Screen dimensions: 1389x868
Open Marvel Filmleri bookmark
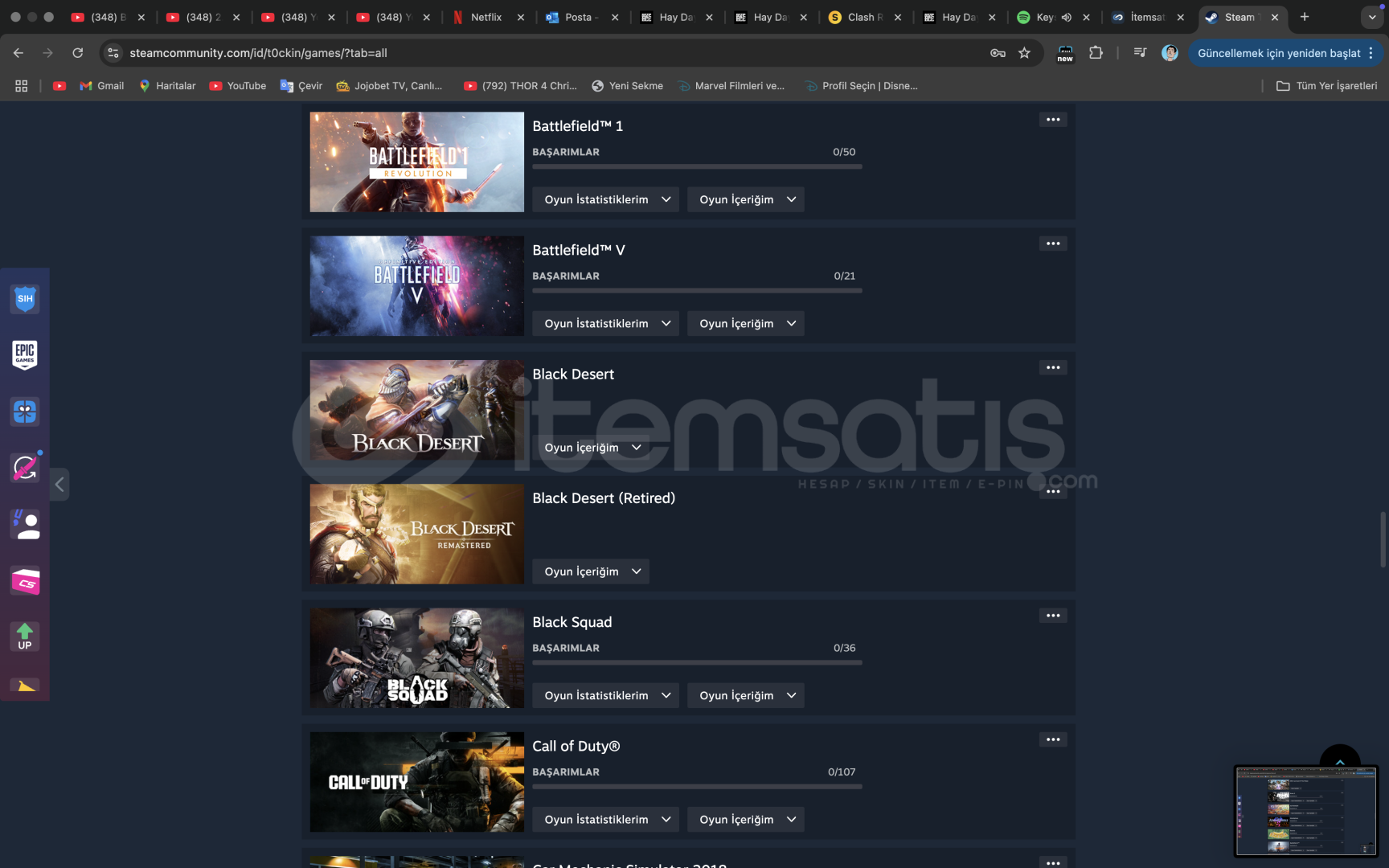tap(731, 86)
